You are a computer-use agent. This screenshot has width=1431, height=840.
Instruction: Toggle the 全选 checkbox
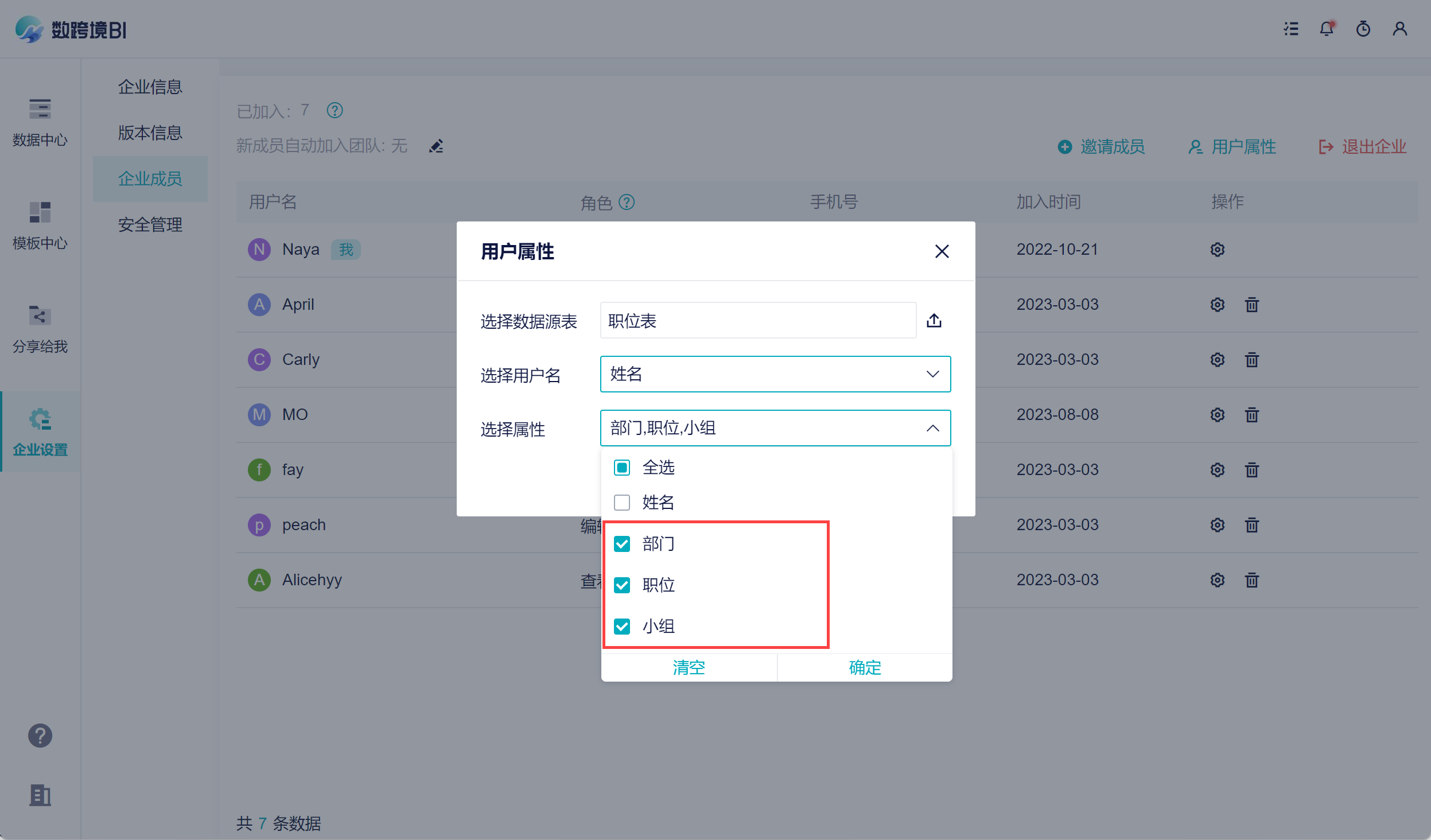click(622, 468)
